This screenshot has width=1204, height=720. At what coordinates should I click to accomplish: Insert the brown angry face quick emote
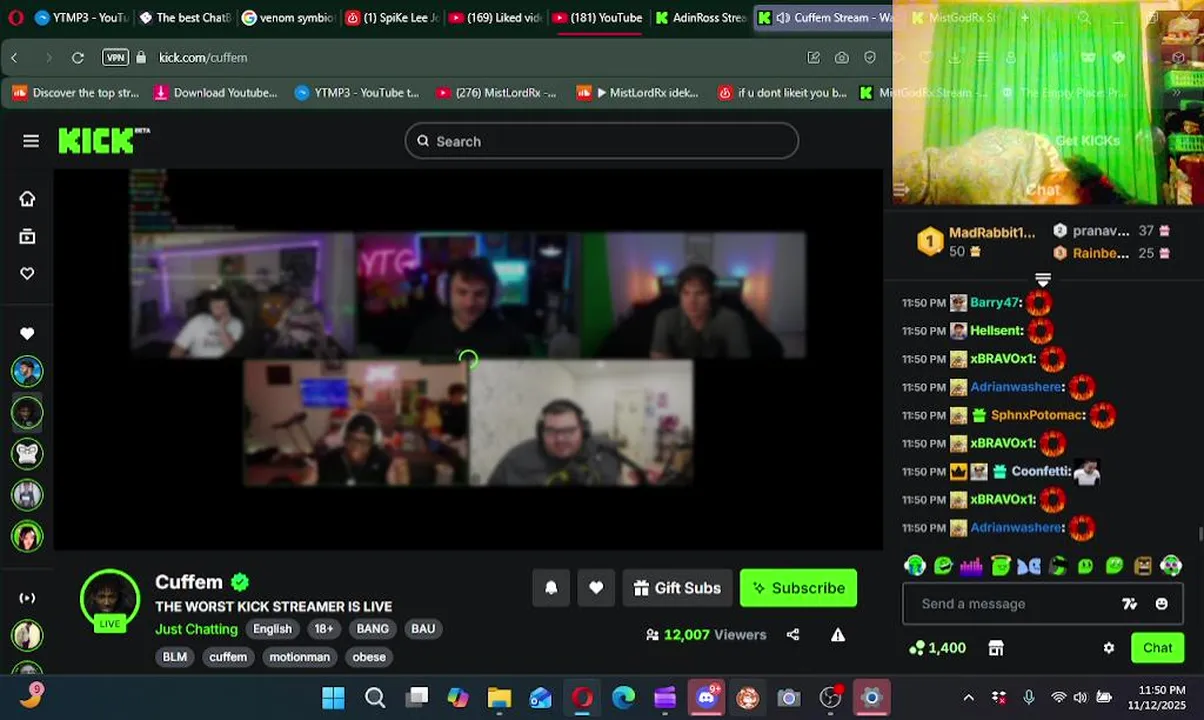tap(1143, 566)
